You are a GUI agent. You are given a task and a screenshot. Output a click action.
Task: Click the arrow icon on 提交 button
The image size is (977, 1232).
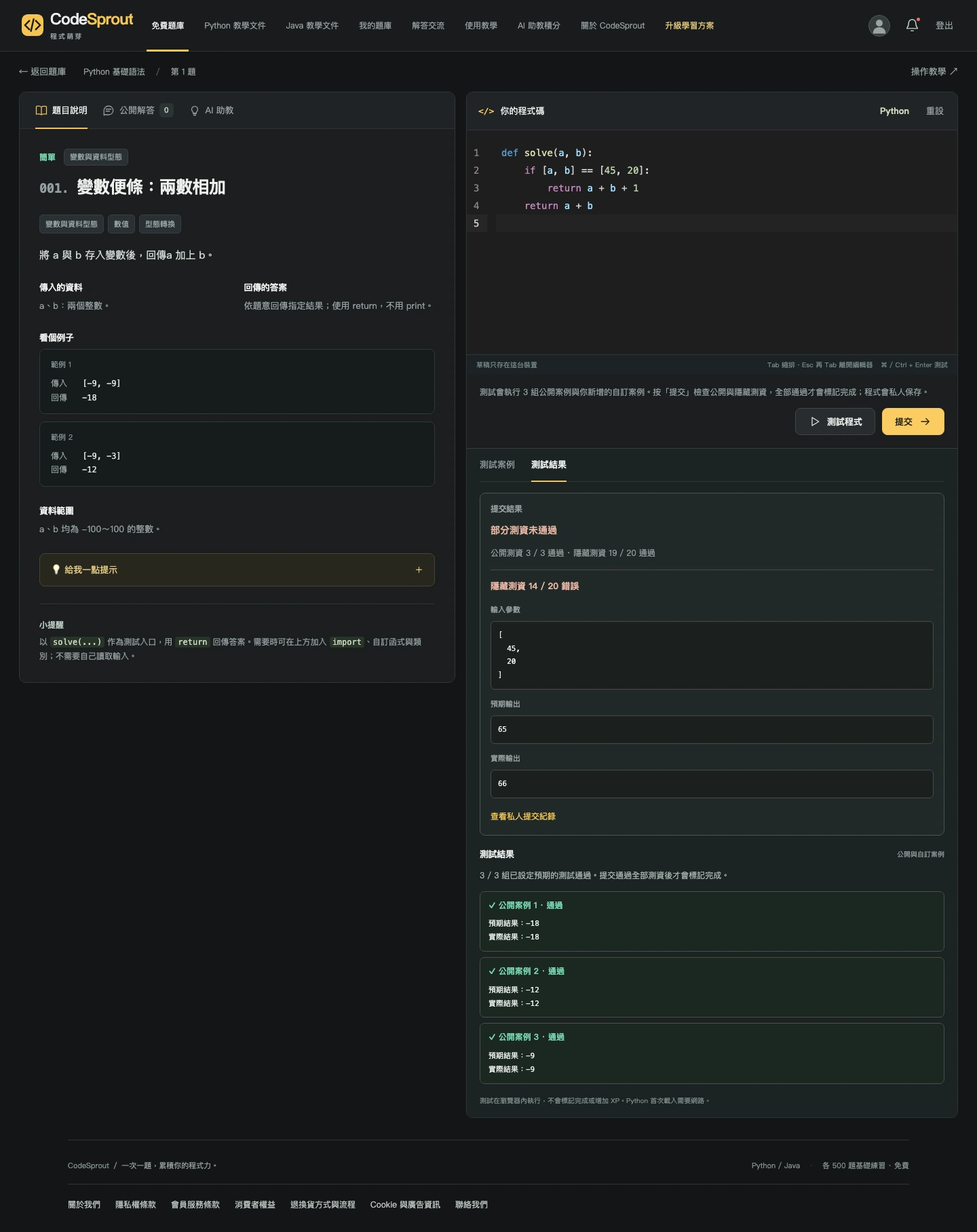[925, 422]
